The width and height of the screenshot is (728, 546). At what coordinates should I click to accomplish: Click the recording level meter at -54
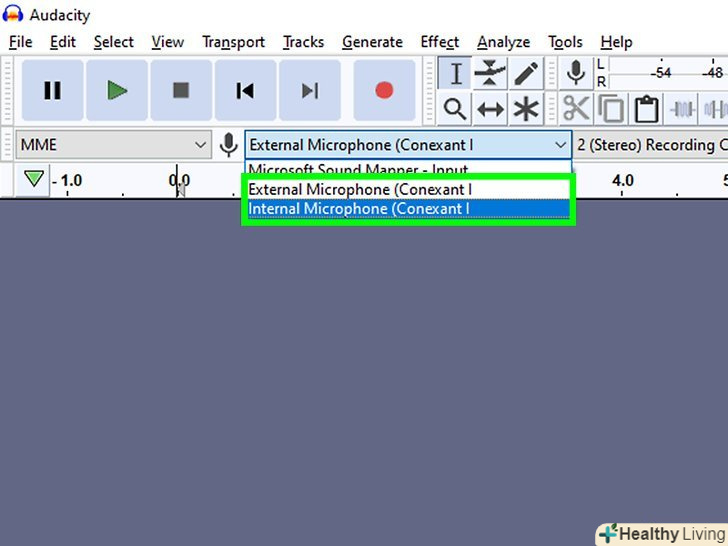(661, 73)
